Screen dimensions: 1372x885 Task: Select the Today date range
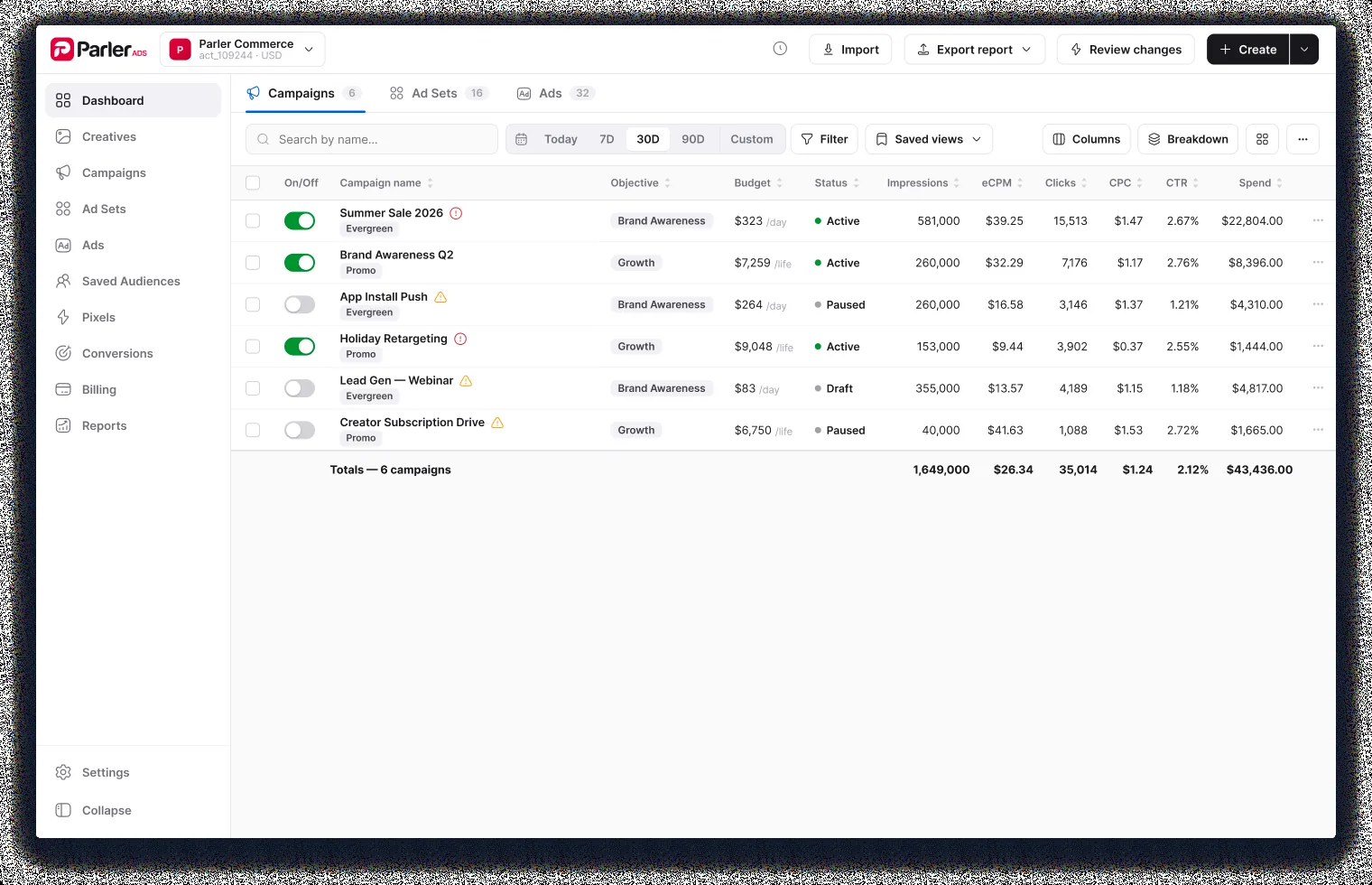pos(561,139)
